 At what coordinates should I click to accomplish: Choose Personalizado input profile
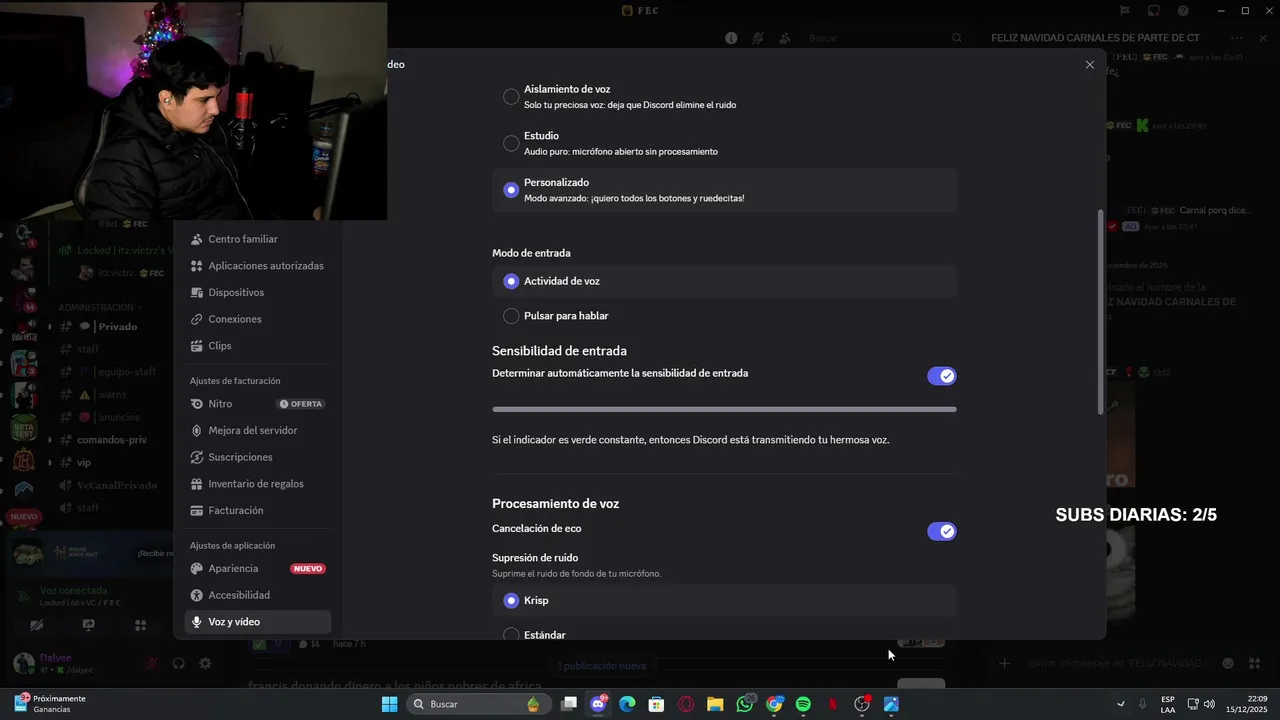coord(511,190)
